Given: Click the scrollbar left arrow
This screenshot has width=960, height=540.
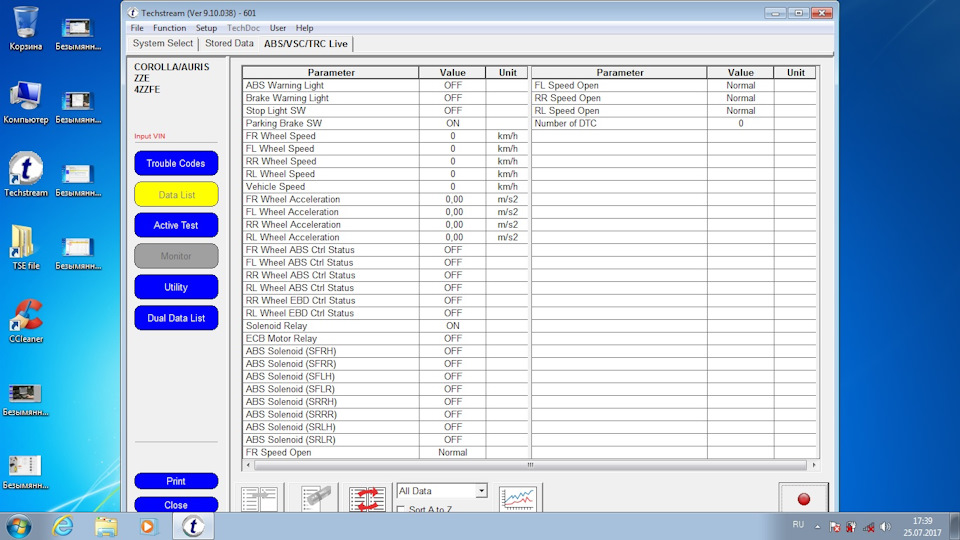Looking at the screenshot, I should (x=248, y=465).
